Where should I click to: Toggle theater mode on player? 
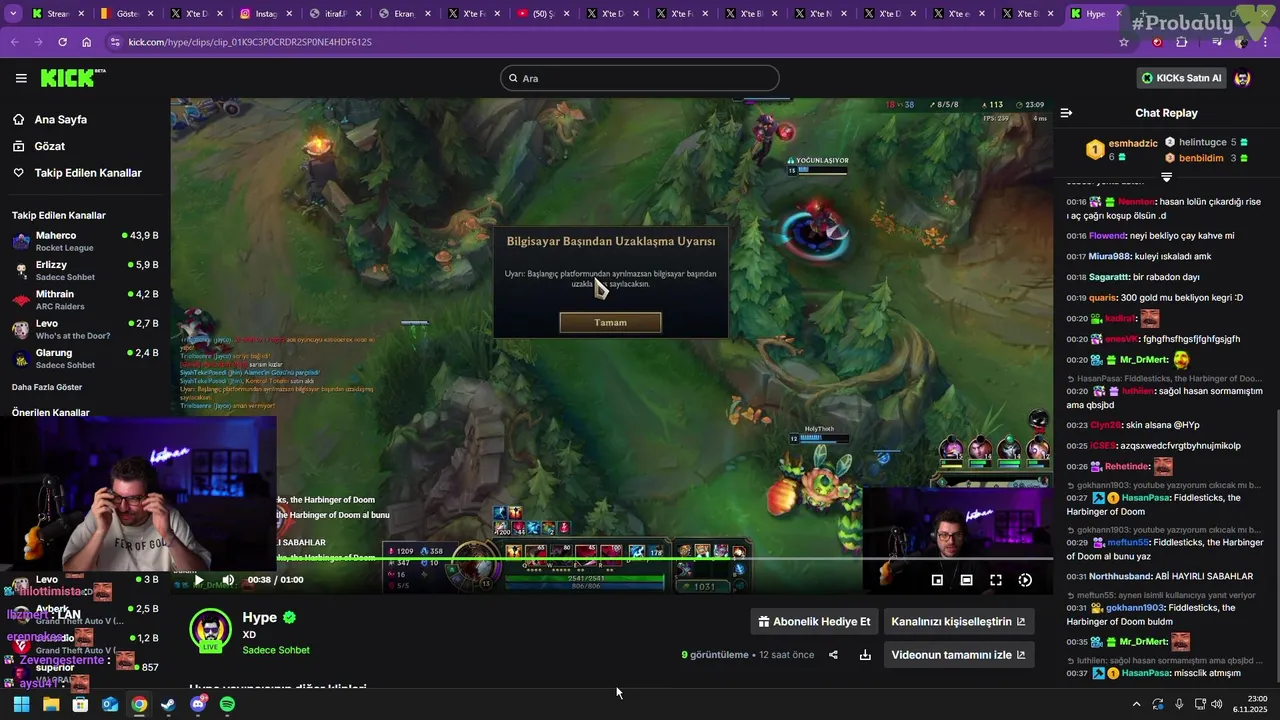tap(966, 580)
